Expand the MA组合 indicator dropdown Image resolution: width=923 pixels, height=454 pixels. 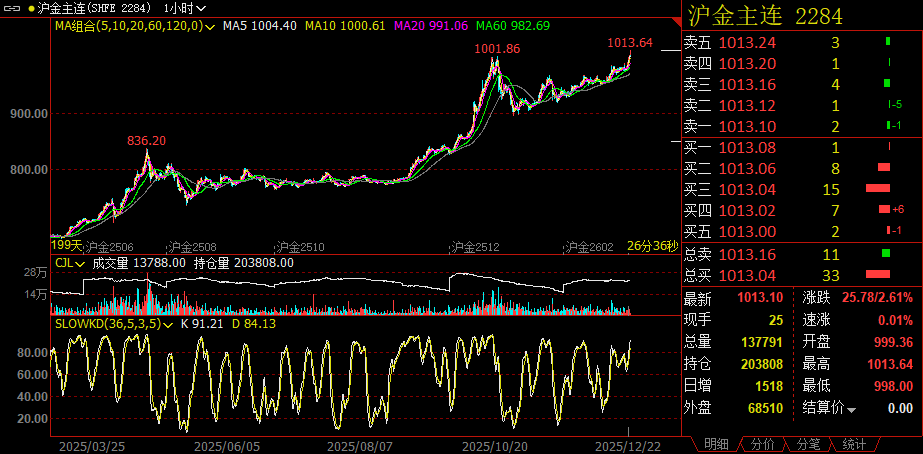[x=210, y=25]
